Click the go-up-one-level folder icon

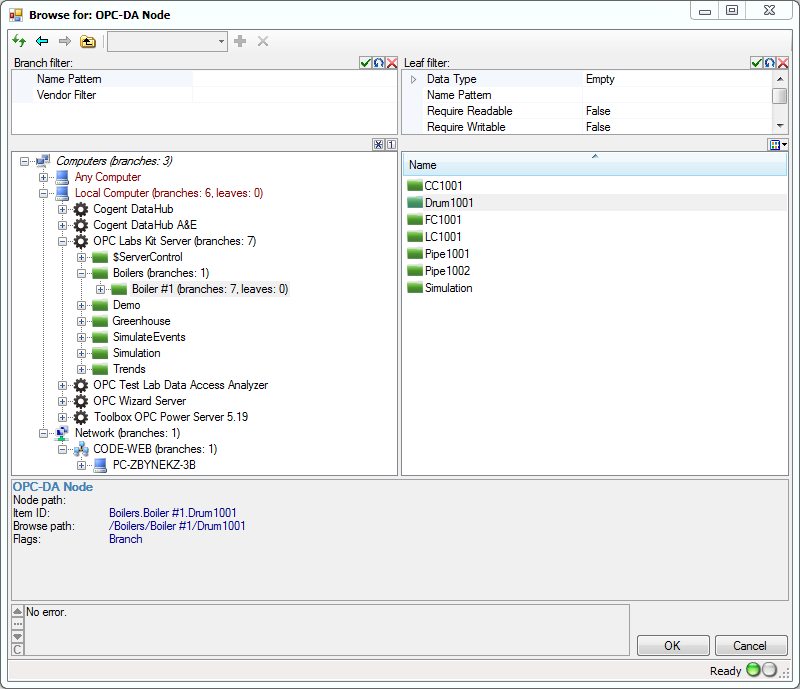(87, 41)
